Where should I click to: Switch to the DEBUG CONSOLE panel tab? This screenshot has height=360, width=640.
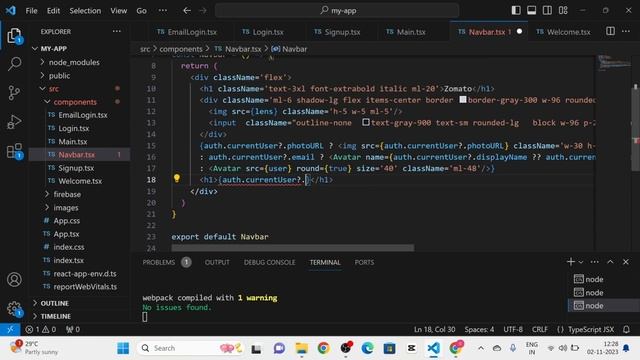click(x=269, y=262)
